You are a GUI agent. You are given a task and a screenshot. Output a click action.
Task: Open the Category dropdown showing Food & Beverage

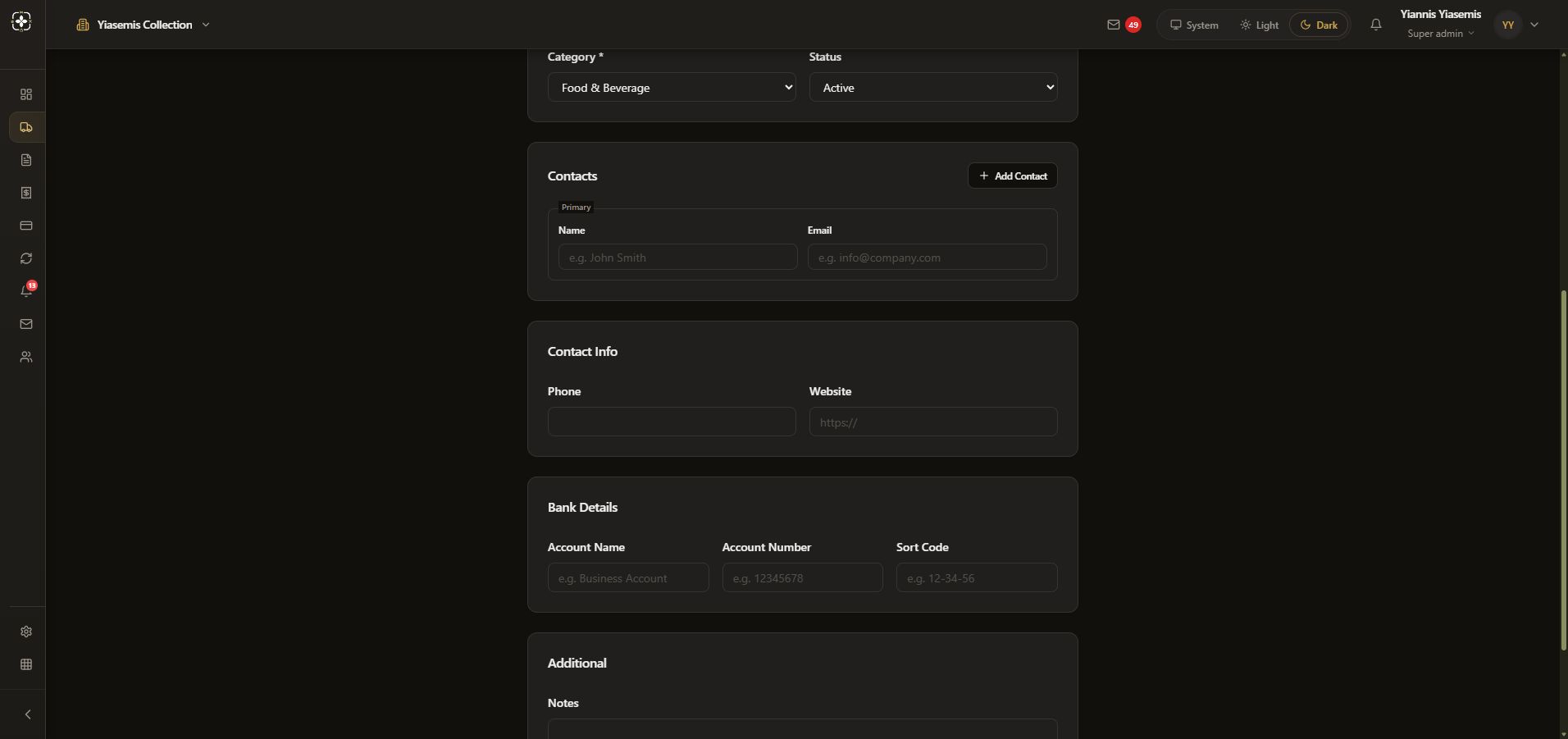coord(672,87)
